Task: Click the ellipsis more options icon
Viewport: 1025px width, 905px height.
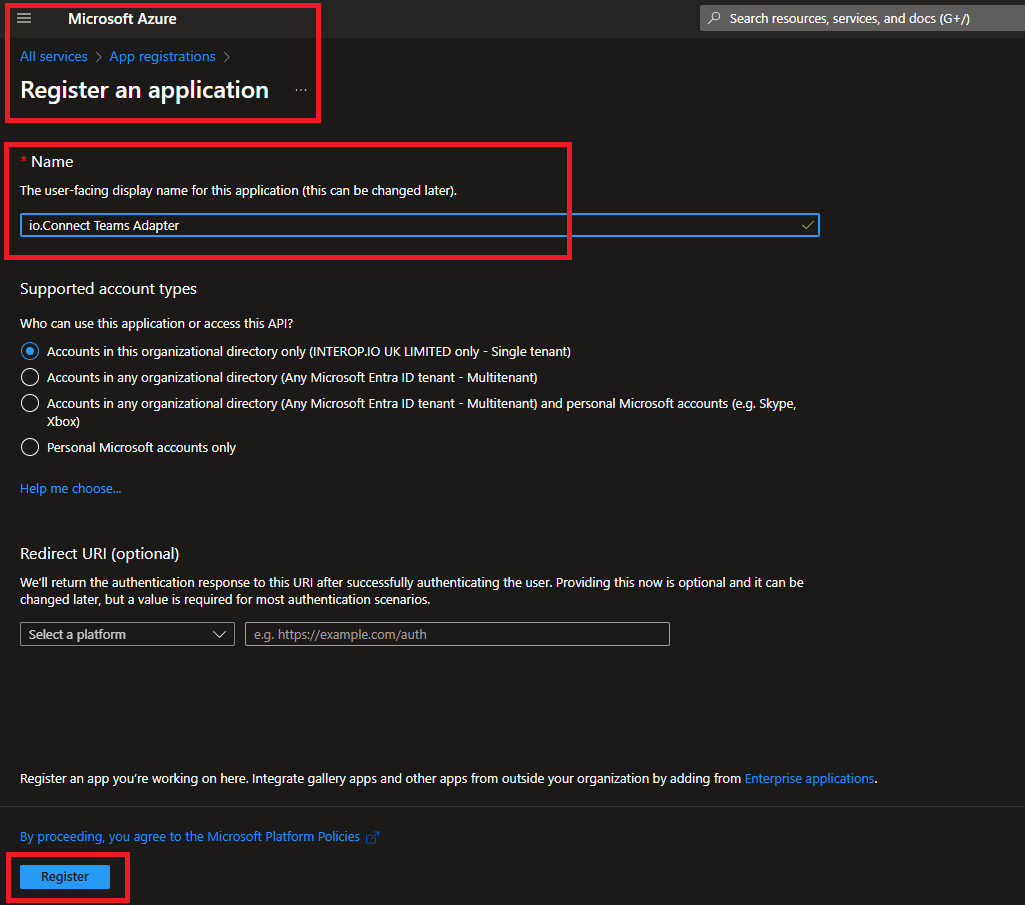Action: coord(301,91)
